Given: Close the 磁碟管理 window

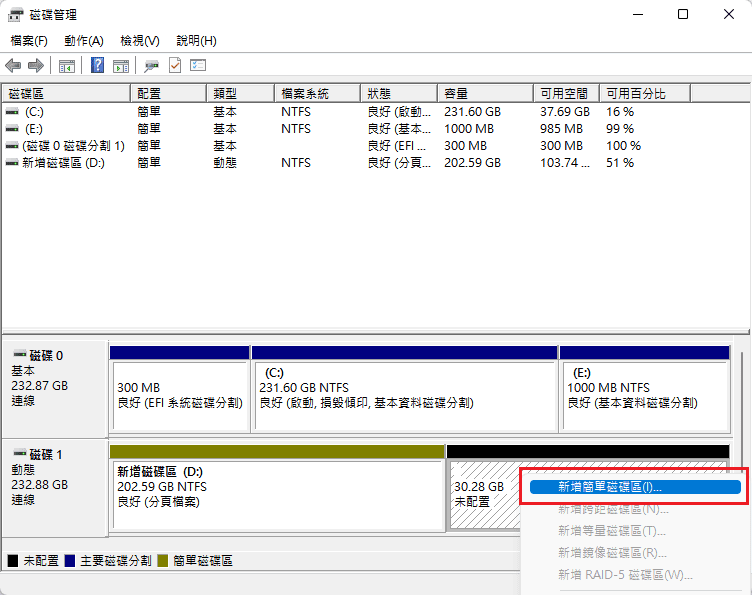Looking at the screenshot, I should coord(728,14).
